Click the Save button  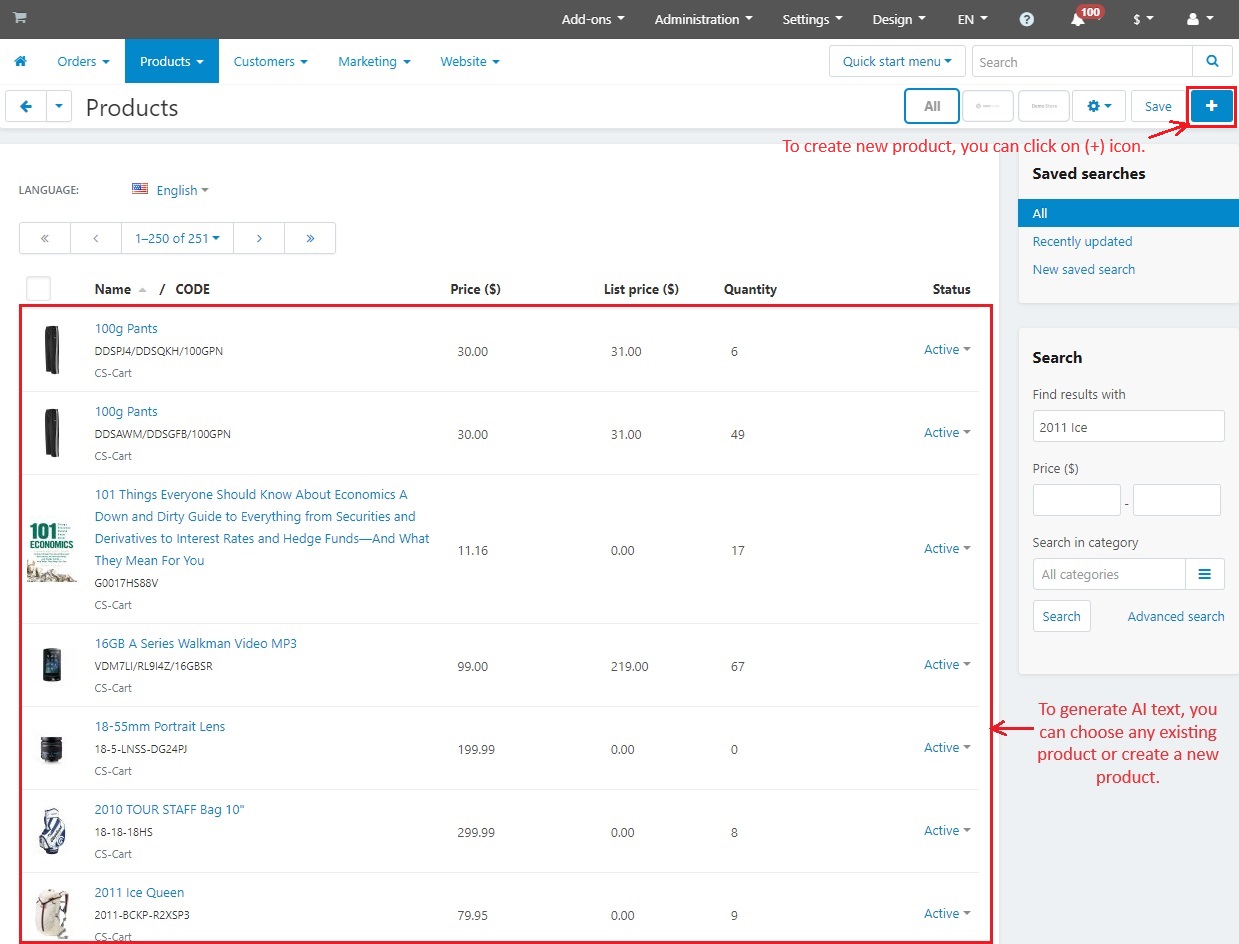click(1158, 106)
